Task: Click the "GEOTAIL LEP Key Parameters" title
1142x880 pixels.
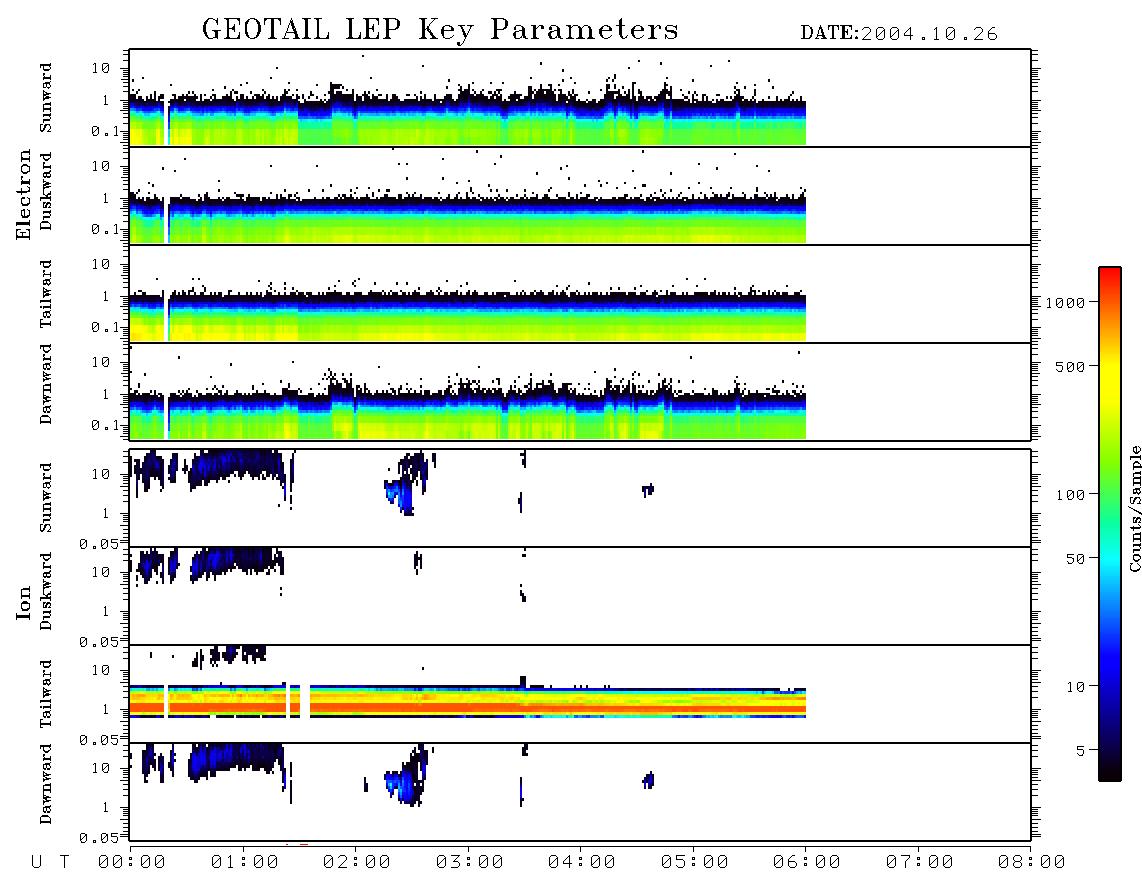Action: (440, 30)
